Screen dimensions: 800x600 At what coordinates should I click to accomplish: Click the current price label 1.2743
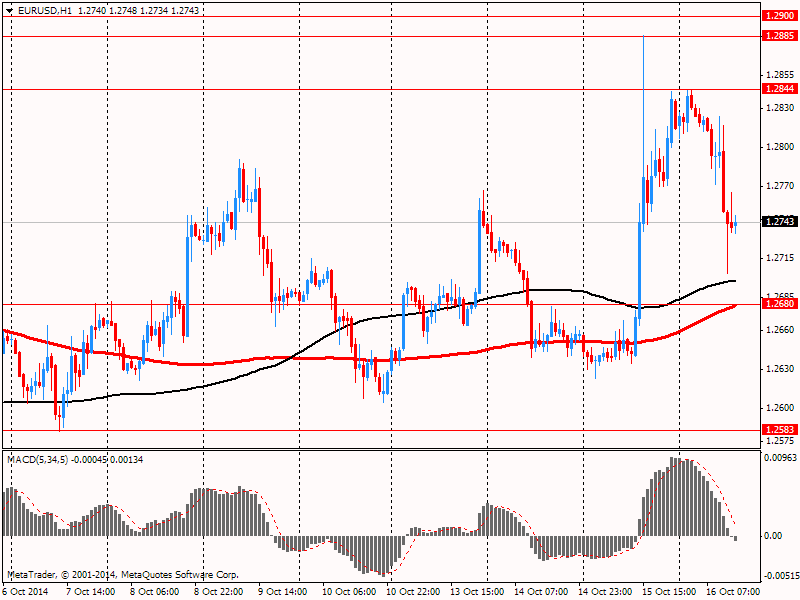(780, 221)
